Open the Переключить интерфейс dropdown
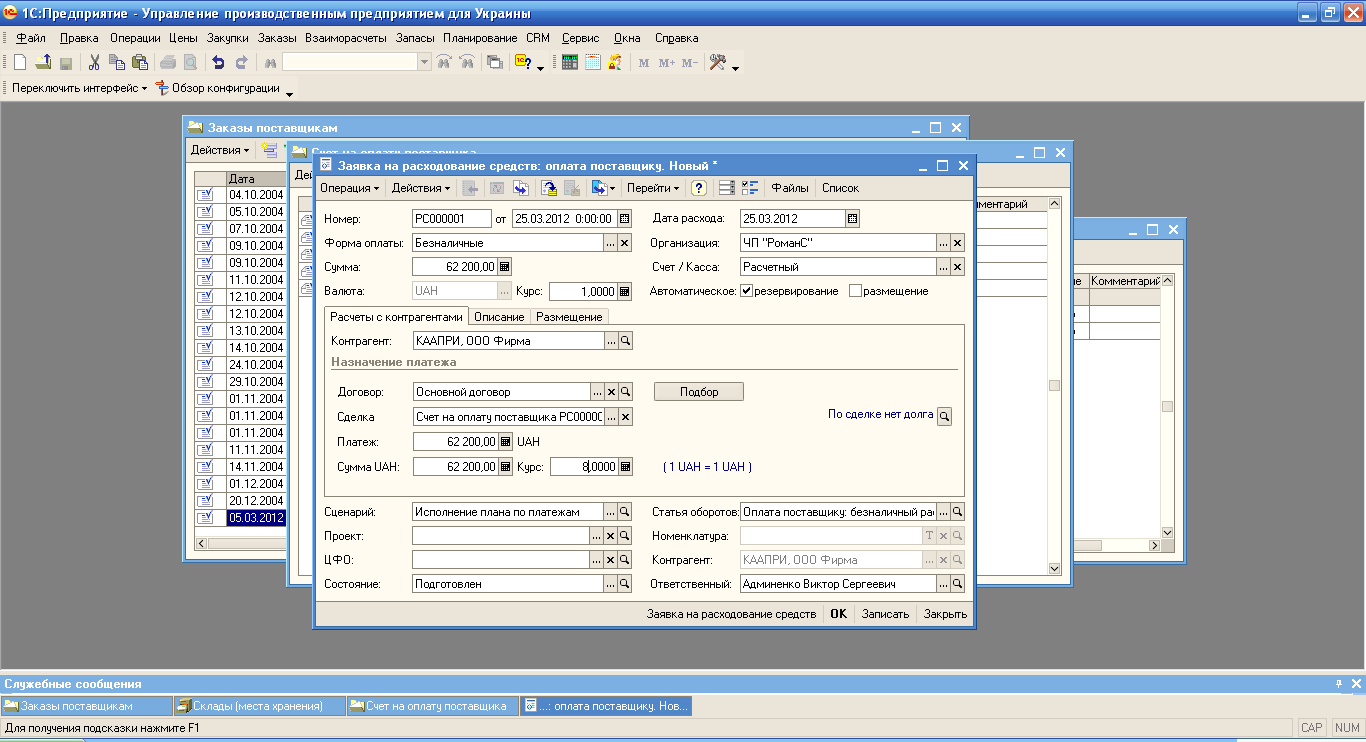This screenshot has height=742, width=1366. click(79, 88)
